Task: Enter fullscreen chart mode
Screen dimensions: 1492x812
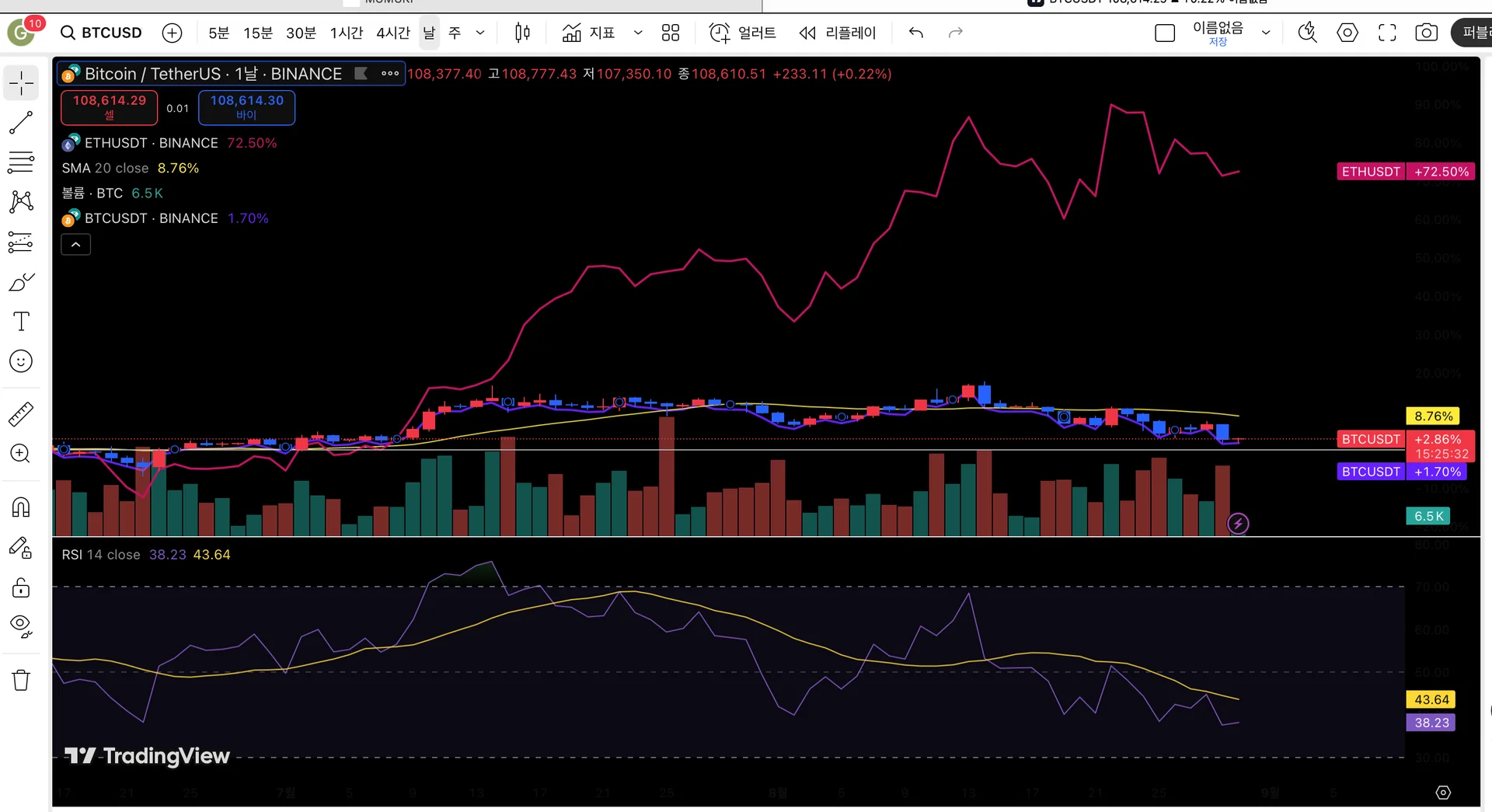Action: [1387, 33]
